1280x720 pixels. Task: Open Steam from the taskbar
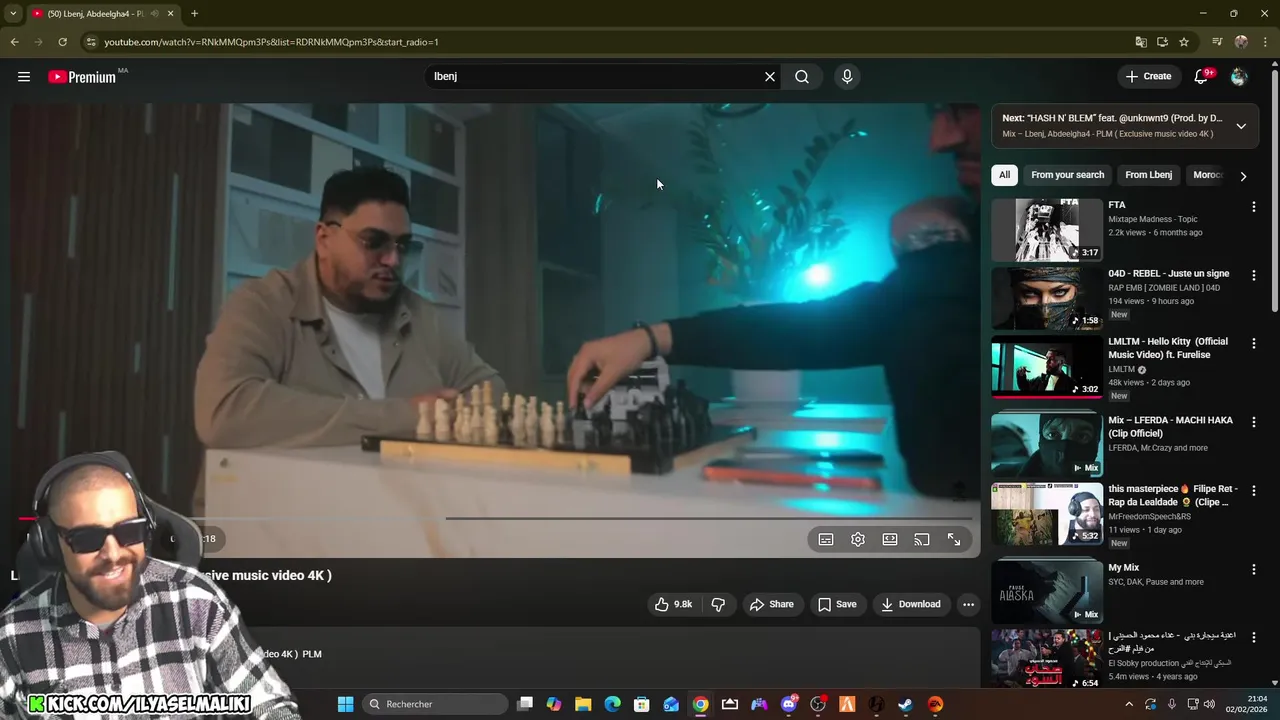pos(905,704)
